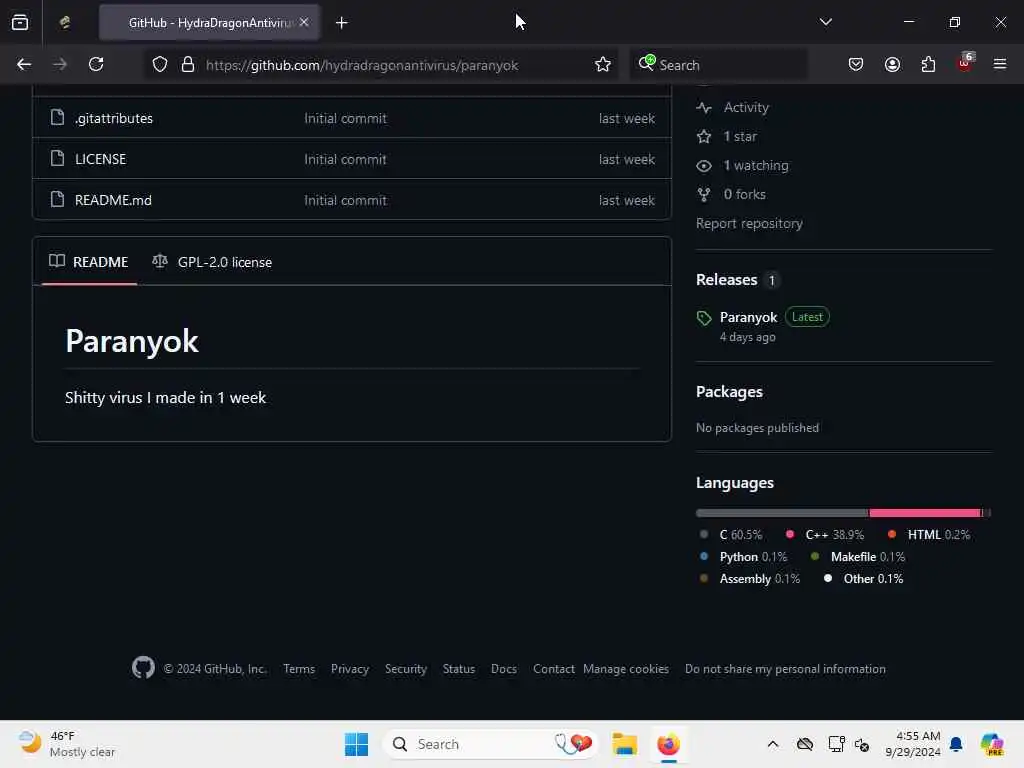The height and width of the screenshot is (768, 1024).
Task: Bookmark this page with the star icon
Action: pyautogui.click(x=603, y=64)
